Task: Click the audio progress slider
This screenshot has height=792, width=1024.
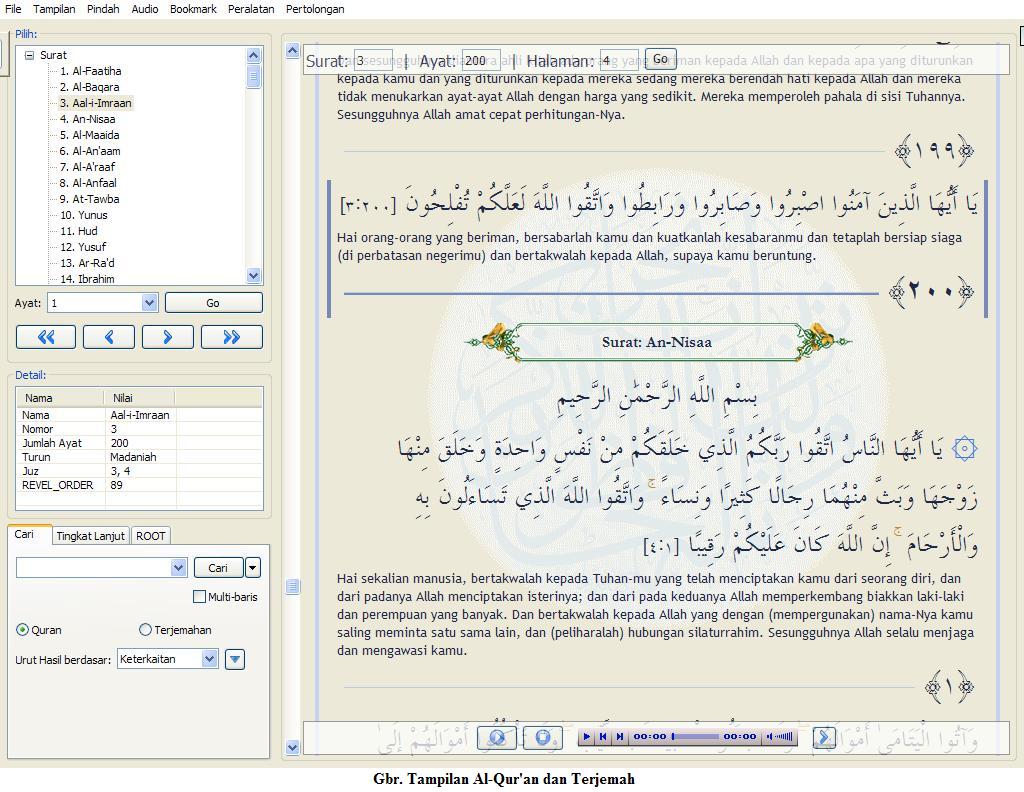Action: coord(695,737)
